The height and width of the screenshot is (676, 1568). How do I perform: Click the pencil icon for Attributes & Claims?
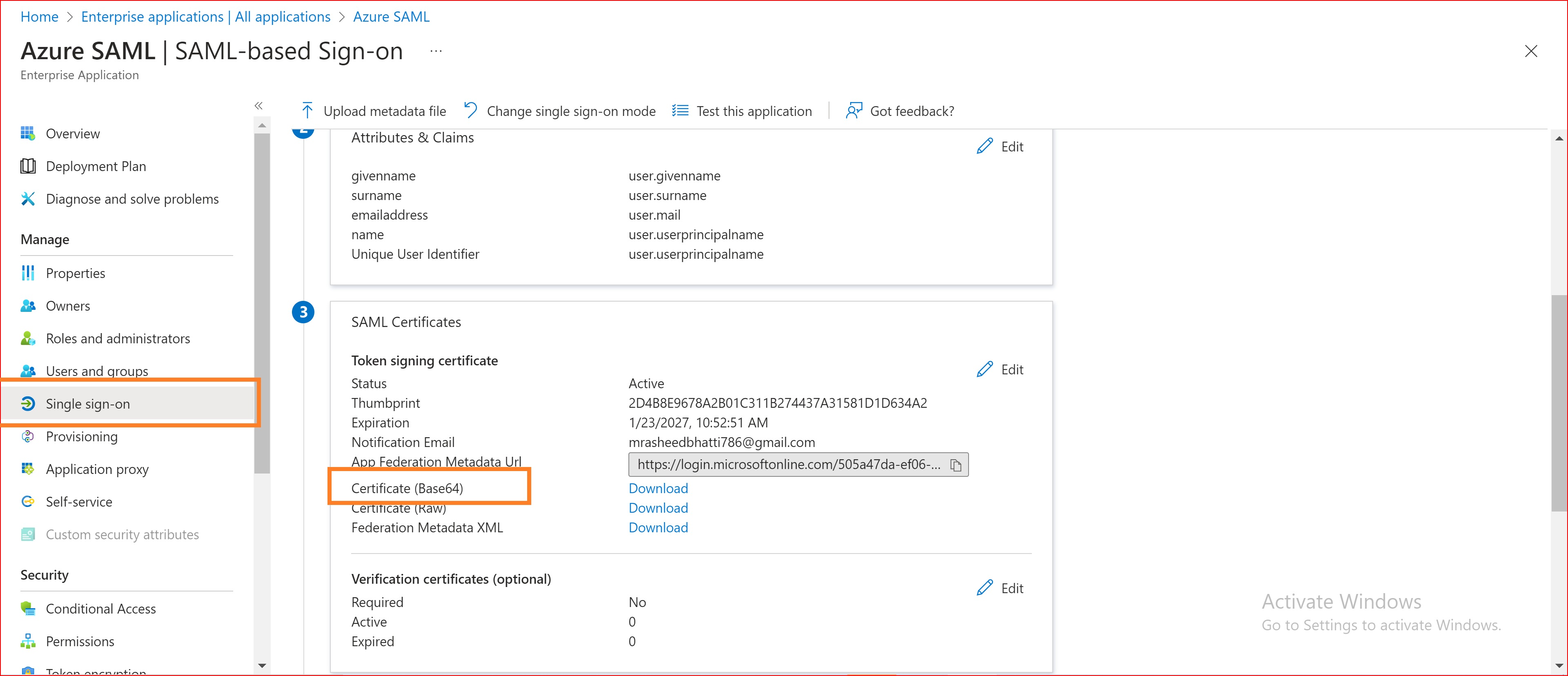click(984, 147)
